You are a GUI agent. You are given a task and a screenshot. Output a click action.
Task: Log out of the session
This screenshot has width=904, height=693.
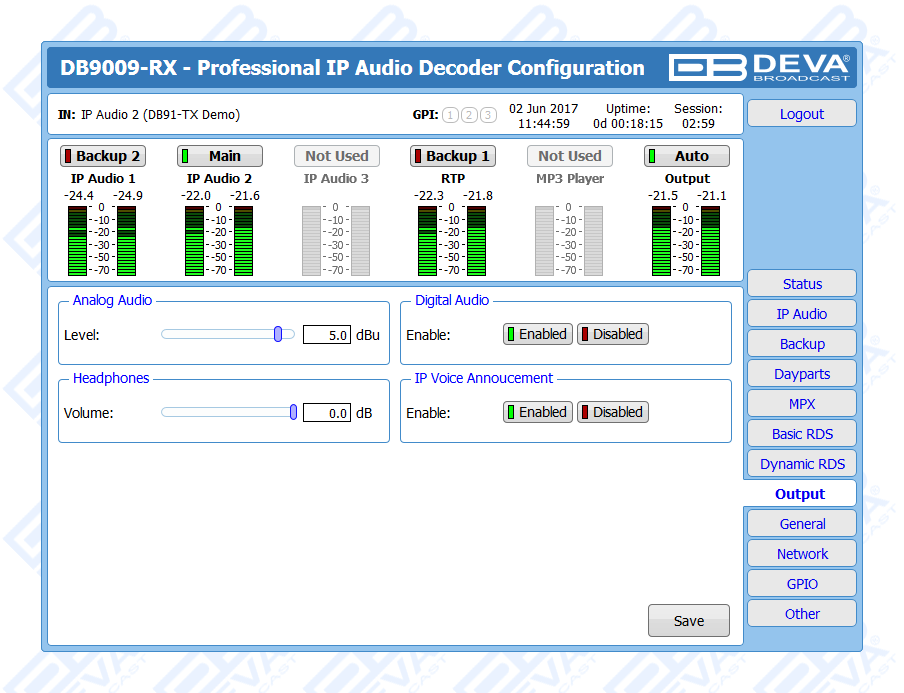[x=802, y=114]
